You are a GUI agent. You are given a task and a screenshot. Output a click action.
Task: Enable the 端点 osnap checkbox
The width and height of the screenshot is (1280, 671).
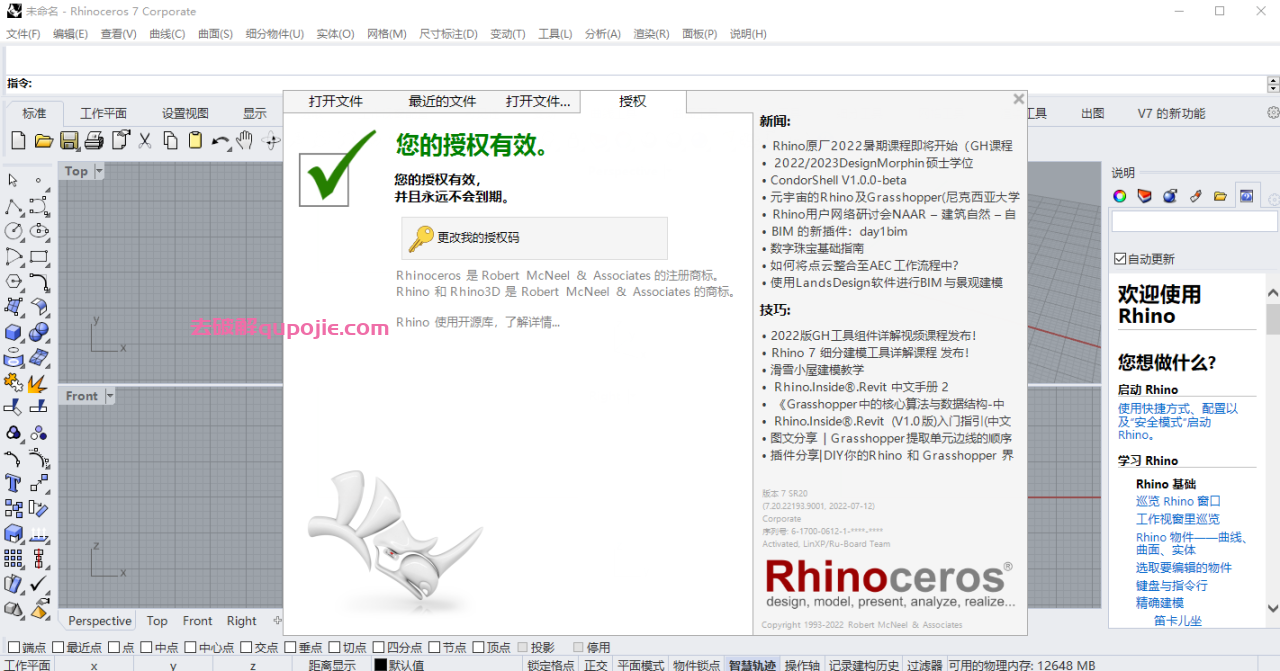(x=13, y=648)
